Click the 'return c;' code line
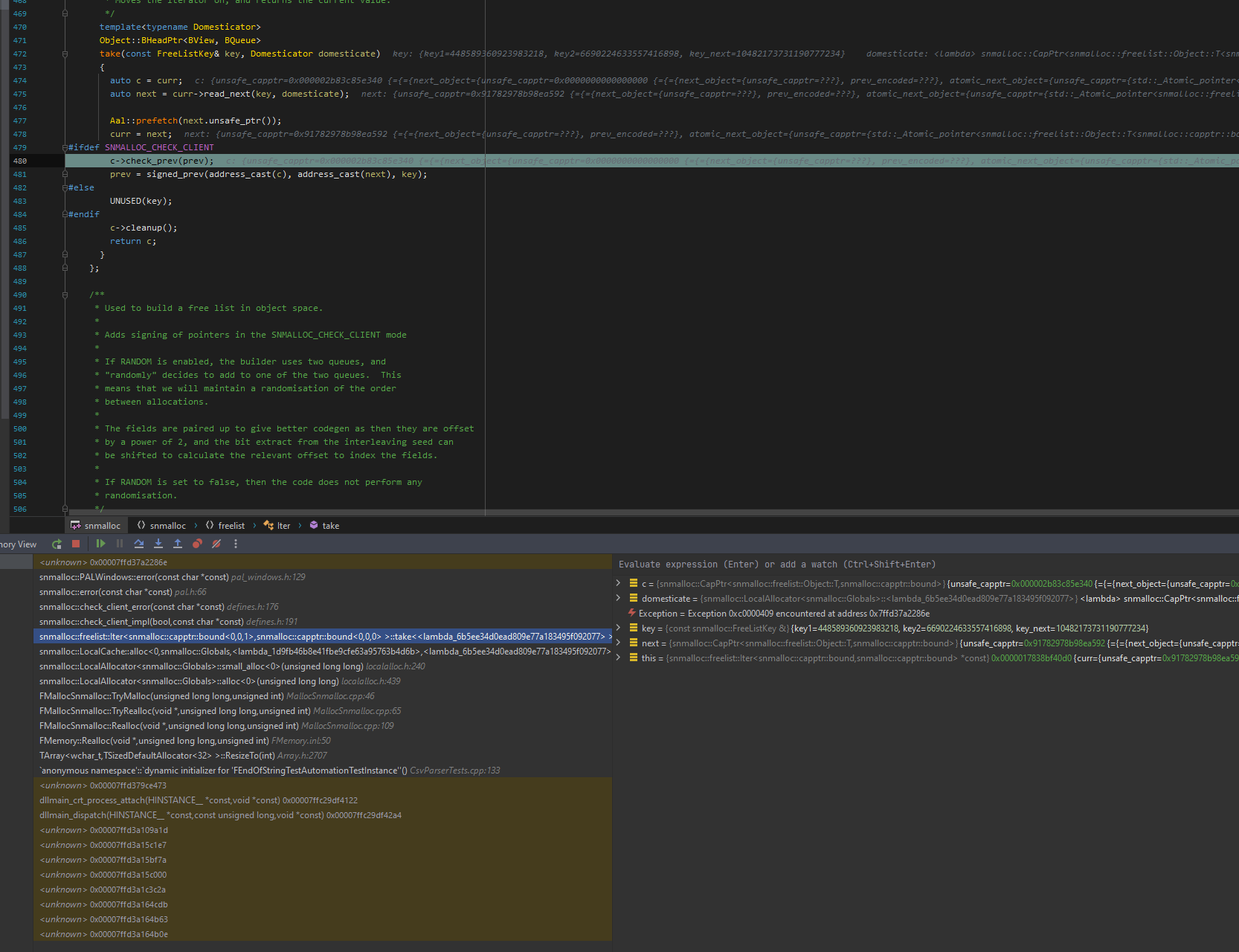The image size is (1239, 952). 133,241
